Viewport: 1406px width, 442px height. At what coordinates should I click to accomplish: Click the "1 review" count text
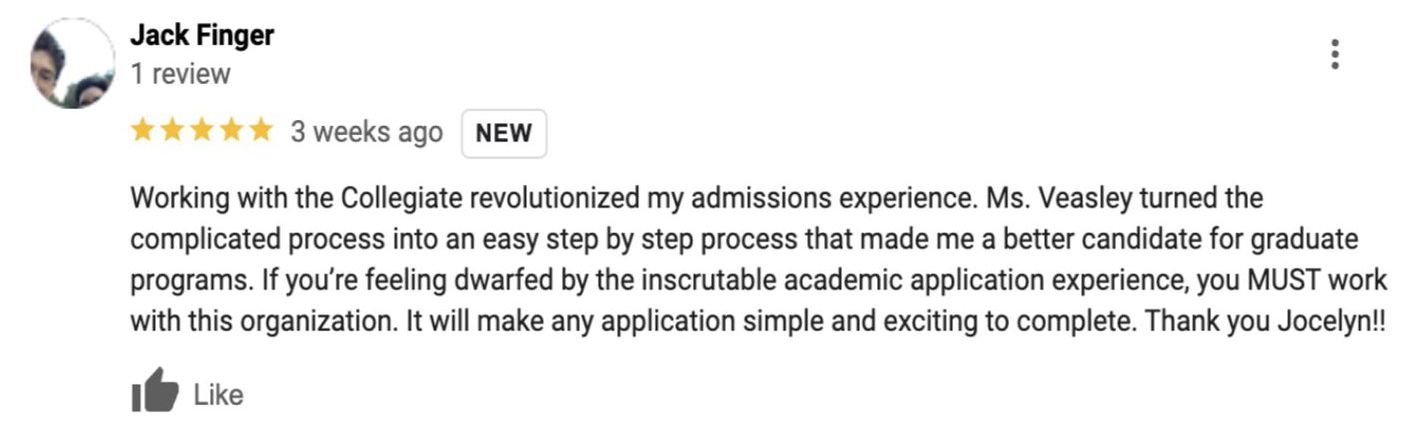click(180, 74)
